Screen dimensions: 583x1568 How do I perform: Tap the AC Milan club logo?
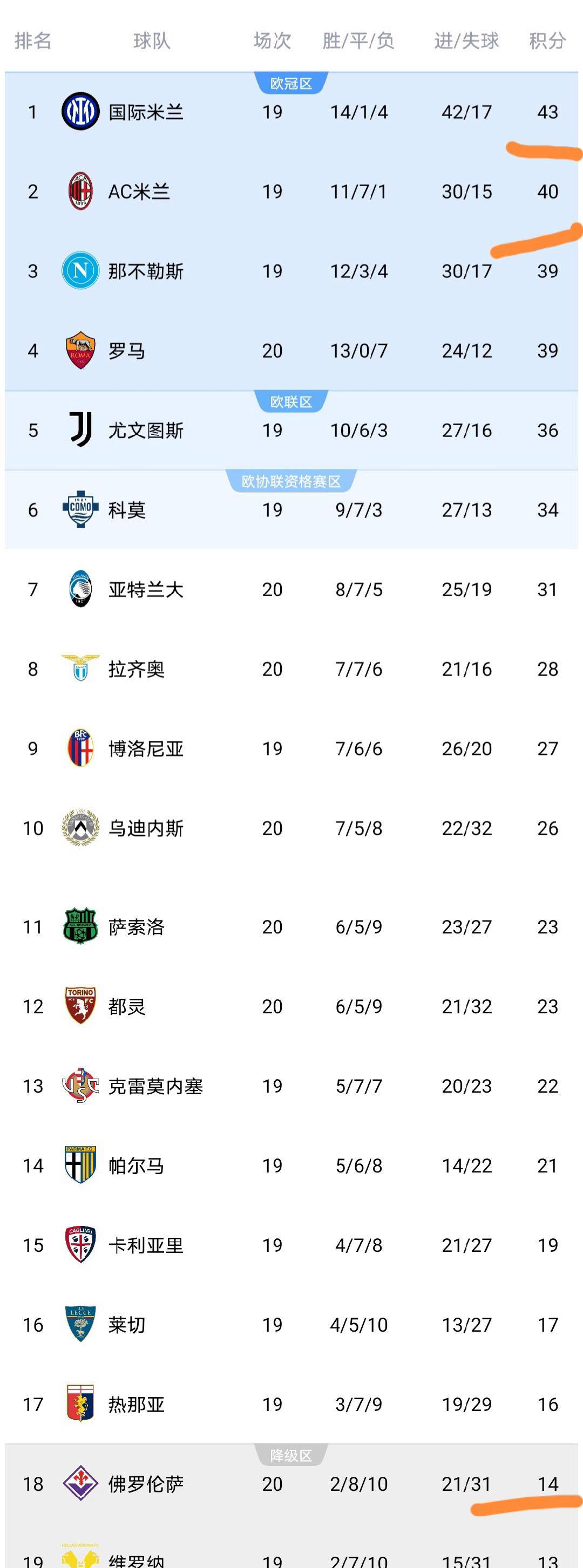point(80,191)
